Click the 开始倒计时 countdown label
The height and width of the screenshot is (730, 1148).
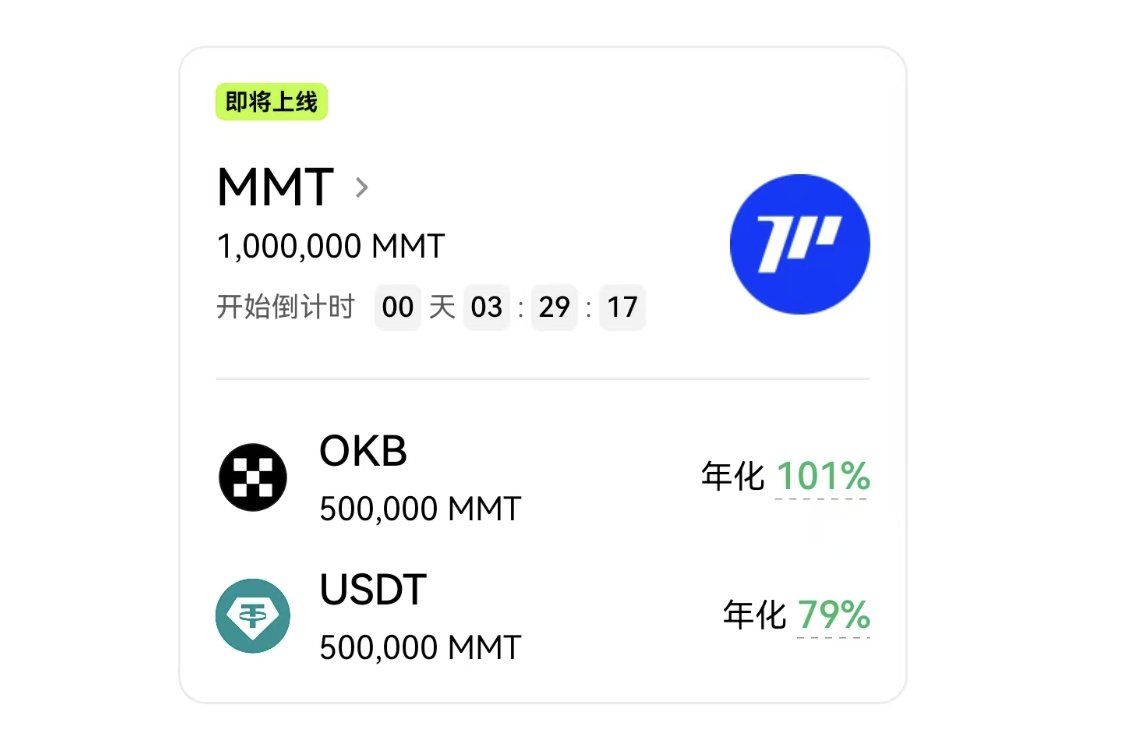(286, 306)
